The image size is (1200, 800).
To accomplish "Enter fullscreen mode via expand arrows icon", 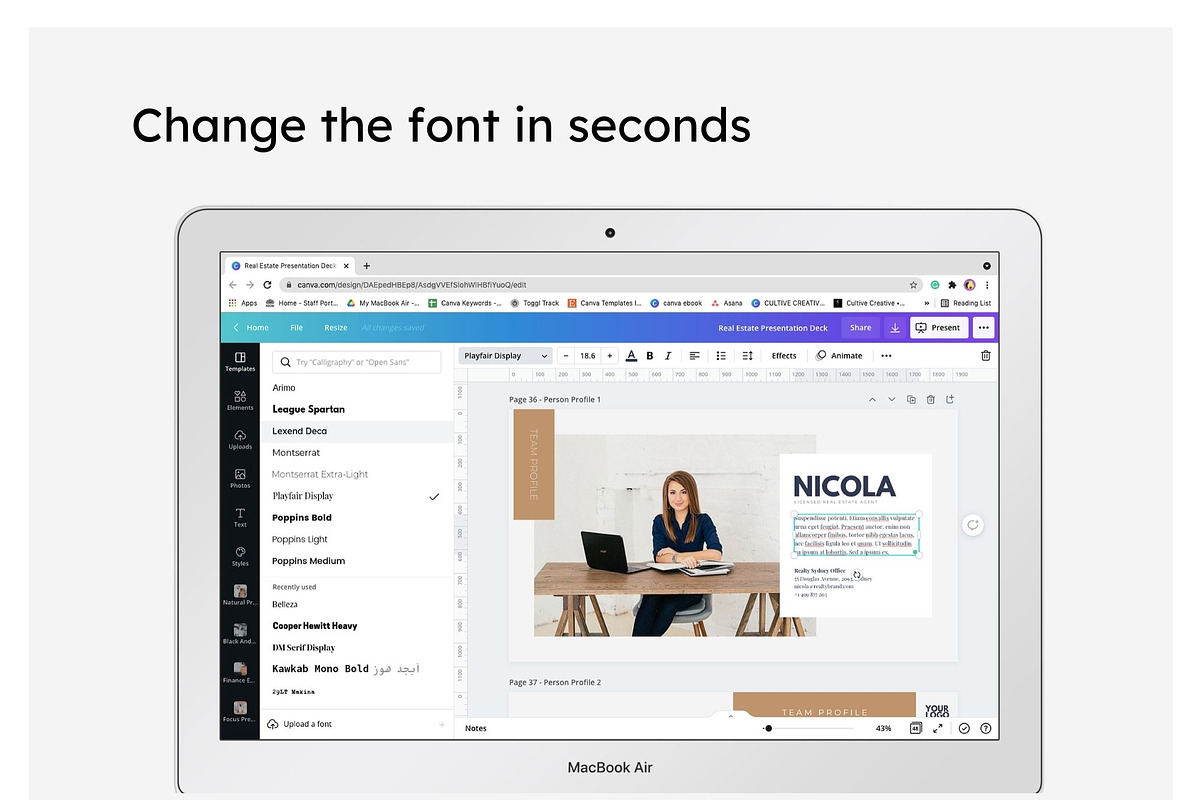I will tap(938, 728).
